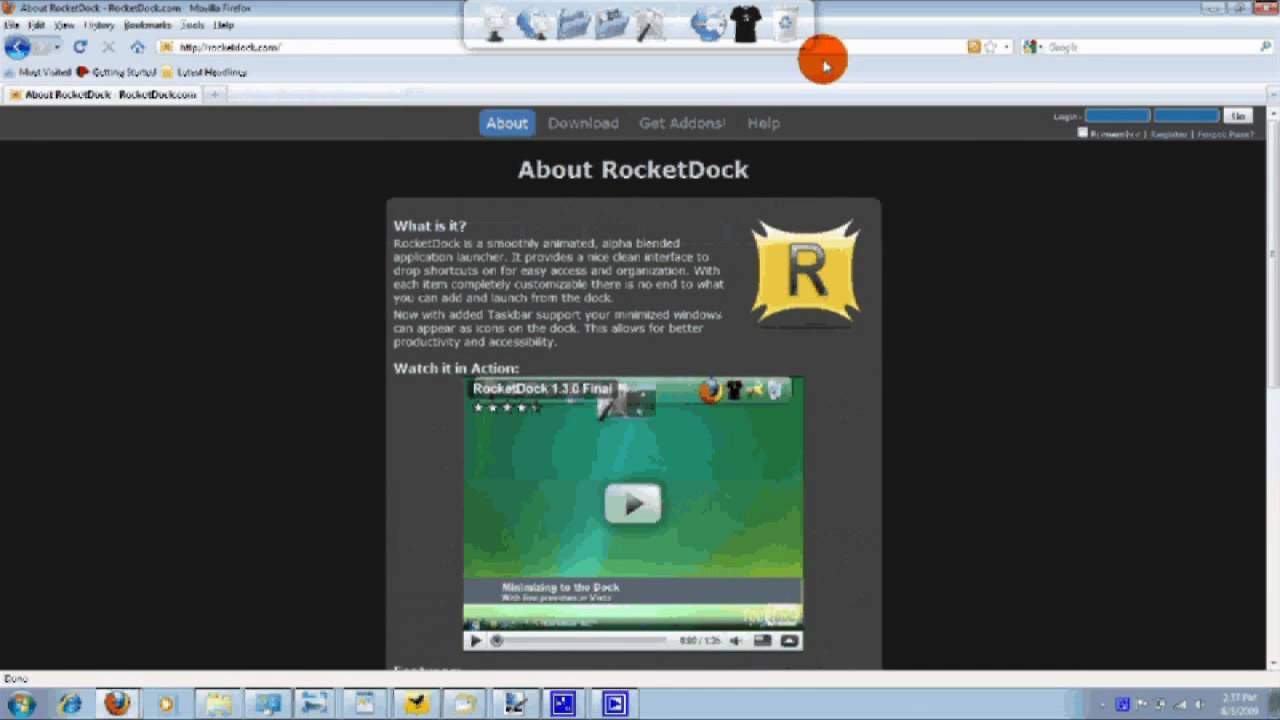Click the RSS feed icon in address bar
Screen dimensions: 1280x720
973,47
